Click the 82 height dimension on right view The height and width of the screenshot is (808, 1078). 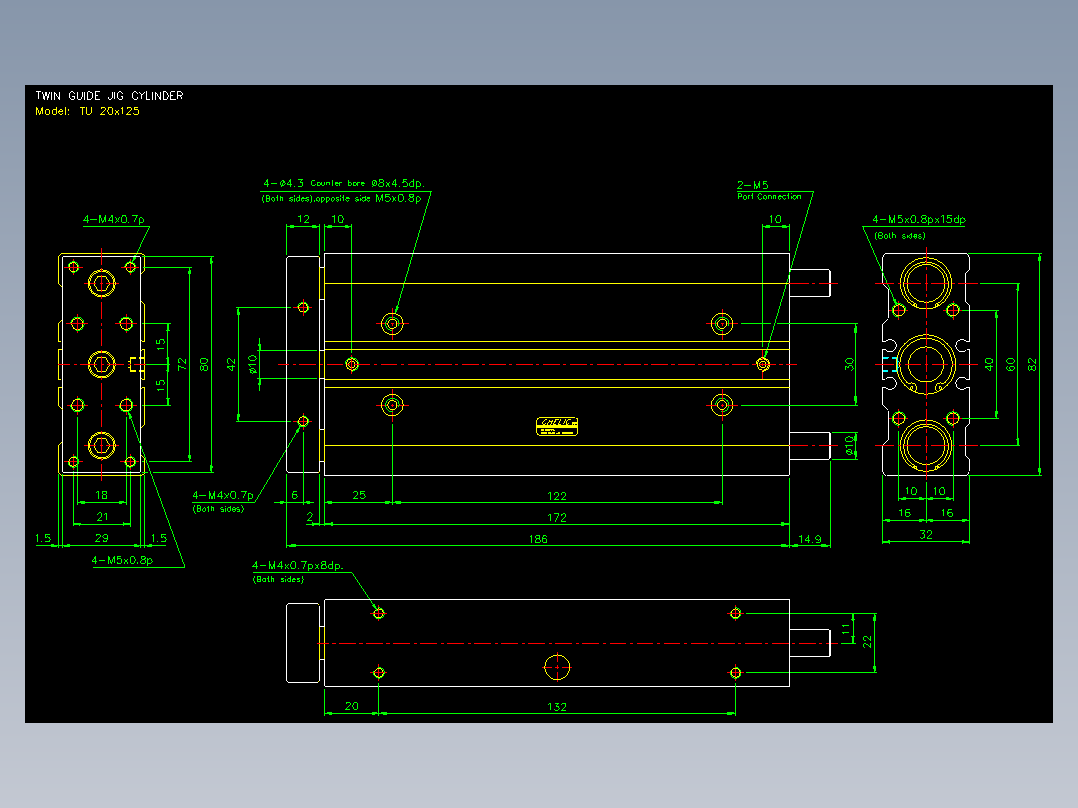pos(1032,365)
